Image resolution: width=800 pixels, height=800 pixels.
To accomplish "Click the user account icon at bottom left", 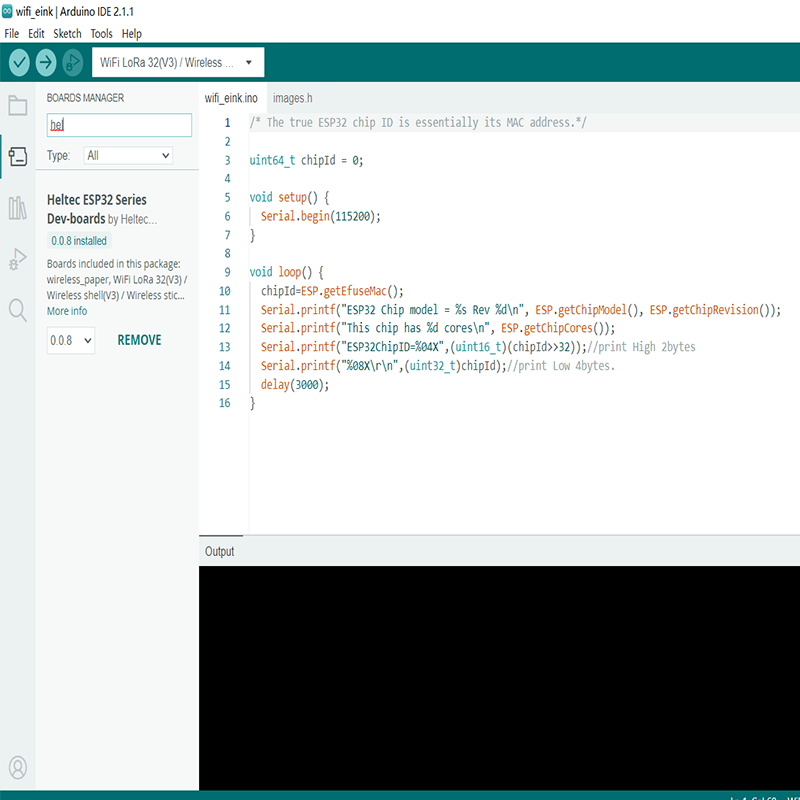I will coord(17,768).
